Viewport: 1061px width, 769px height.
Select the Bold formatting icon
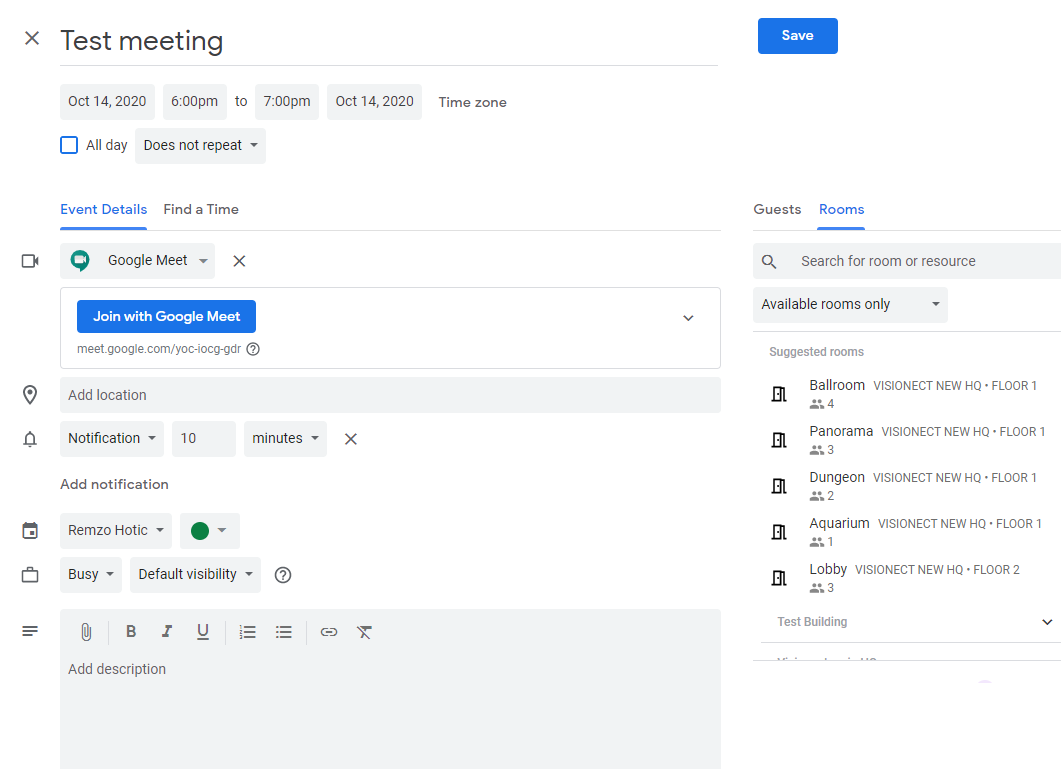(x=131, y=631)
